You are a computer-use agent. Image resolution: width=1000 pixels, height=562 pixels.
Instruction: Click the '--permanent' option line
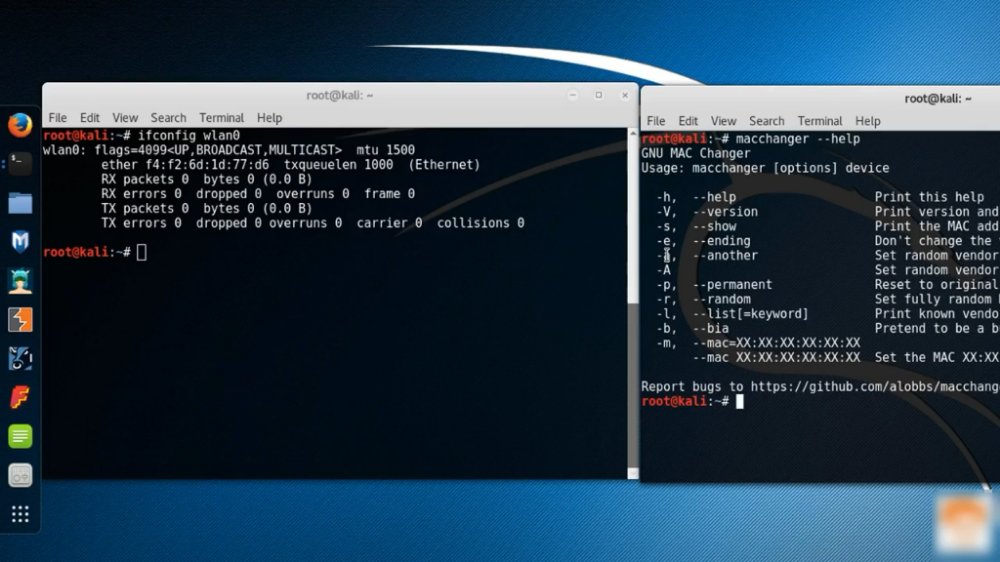[828, 285]
